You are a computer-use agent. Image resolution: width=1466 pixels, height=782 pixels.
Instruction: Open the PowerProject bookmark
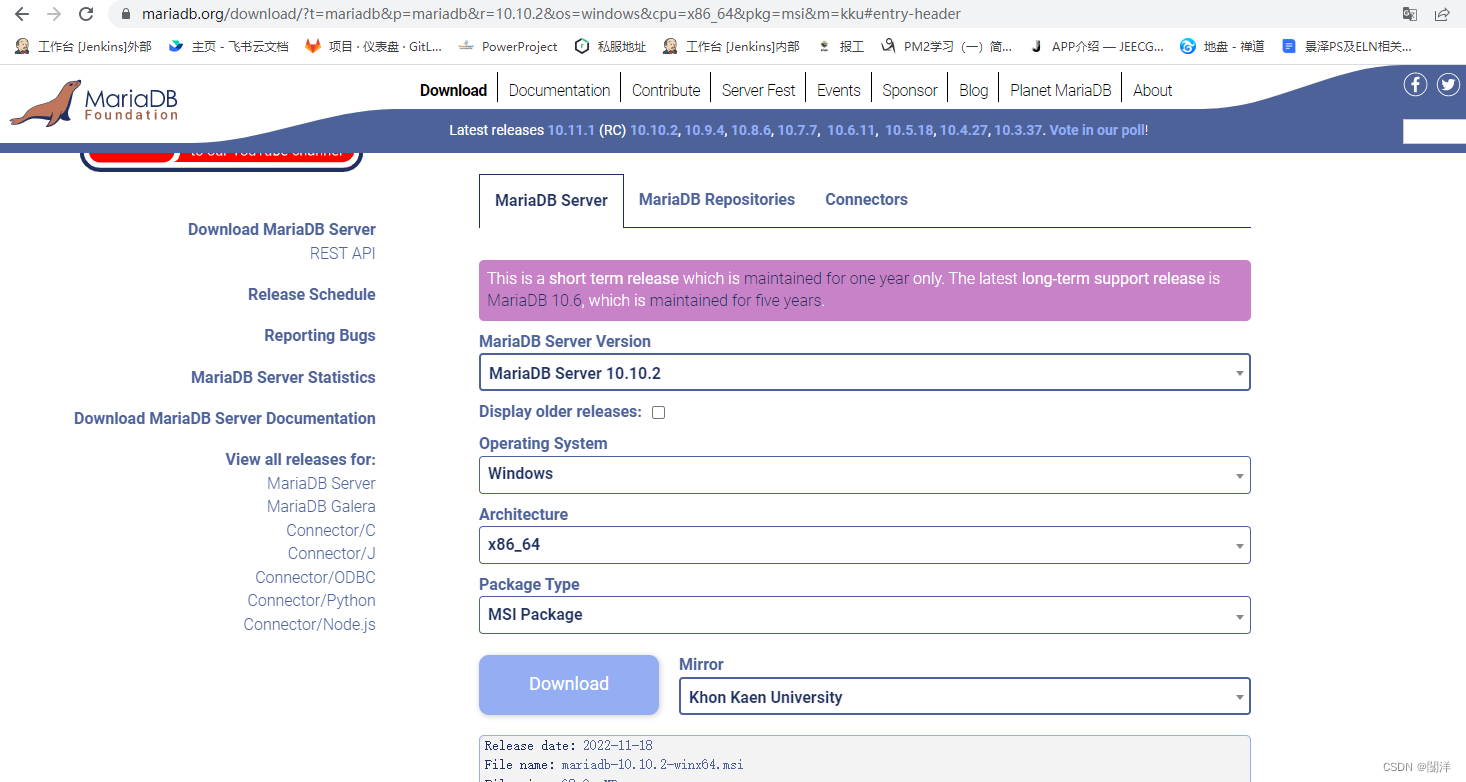coord(509,46)
